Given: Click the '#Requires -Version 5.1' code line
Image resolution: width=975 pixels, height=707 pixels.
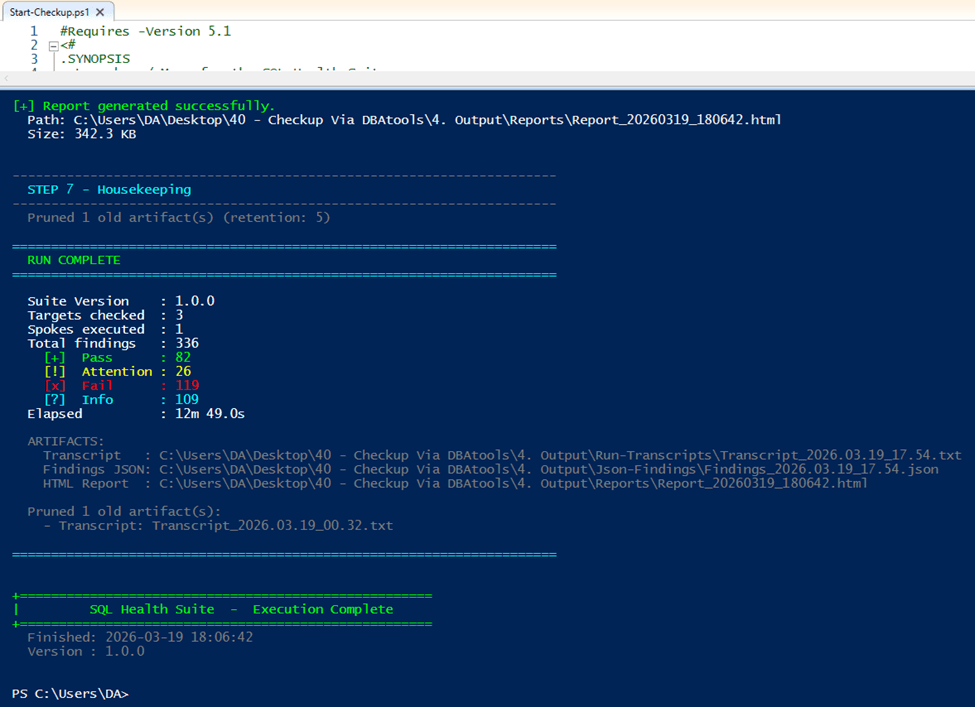Looking at the screenshot, I should (146, 31).
